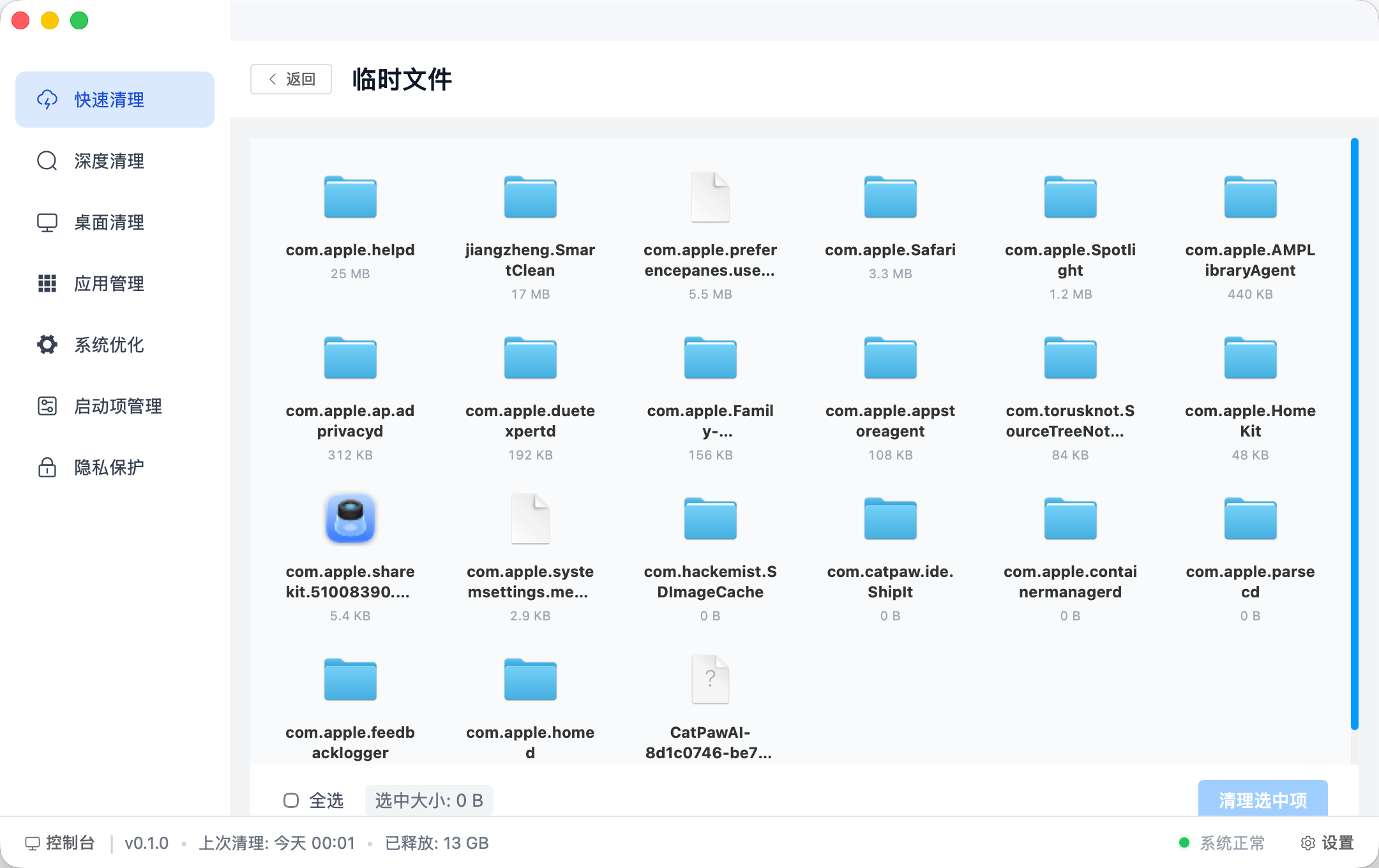
Task: Select the CatPawAI unknown file icon
Action: [710, 679]
